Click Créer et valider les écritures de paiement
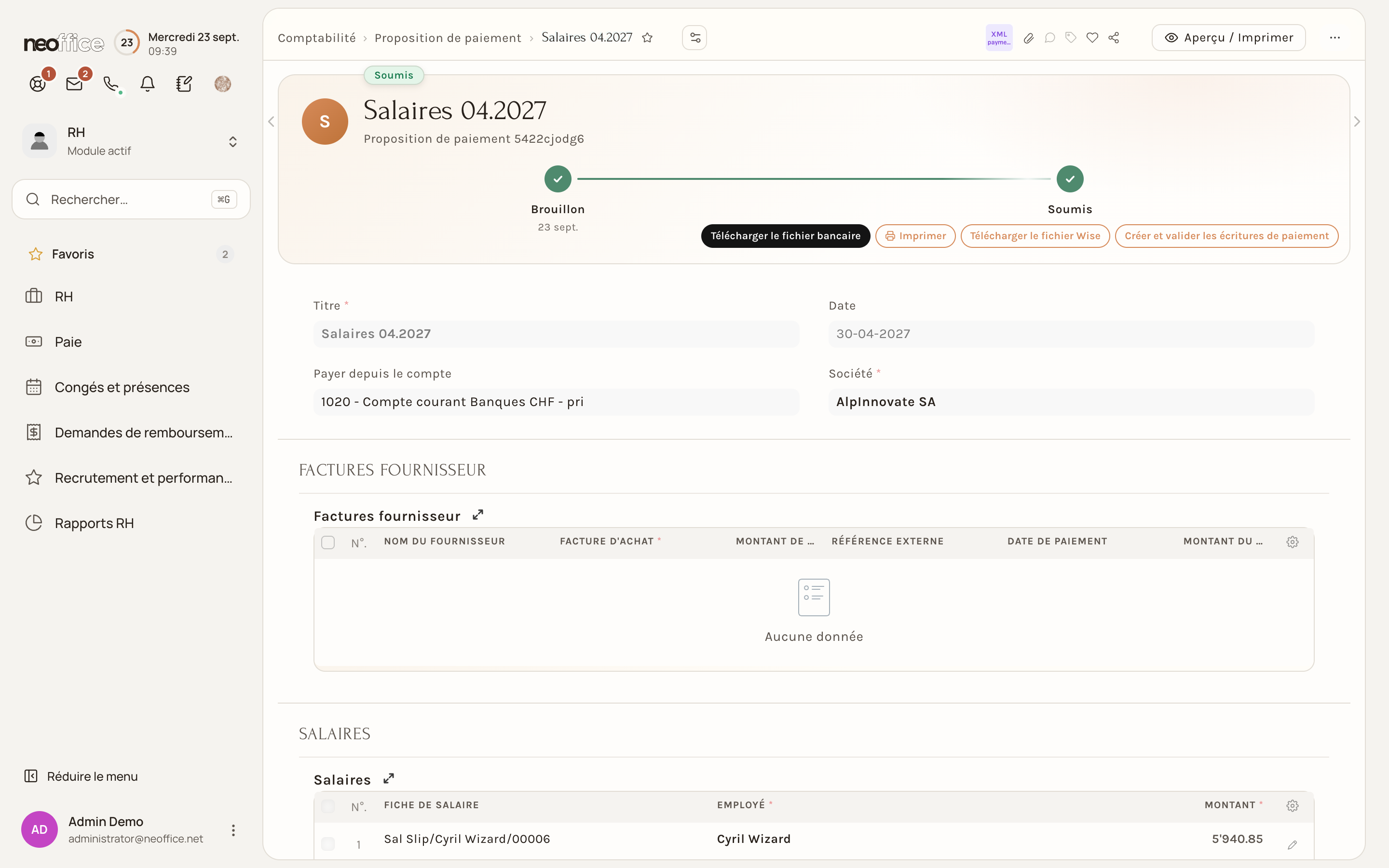This screenshot has height=868, width=1389. pyautogui.click(x=1226, y=236)
